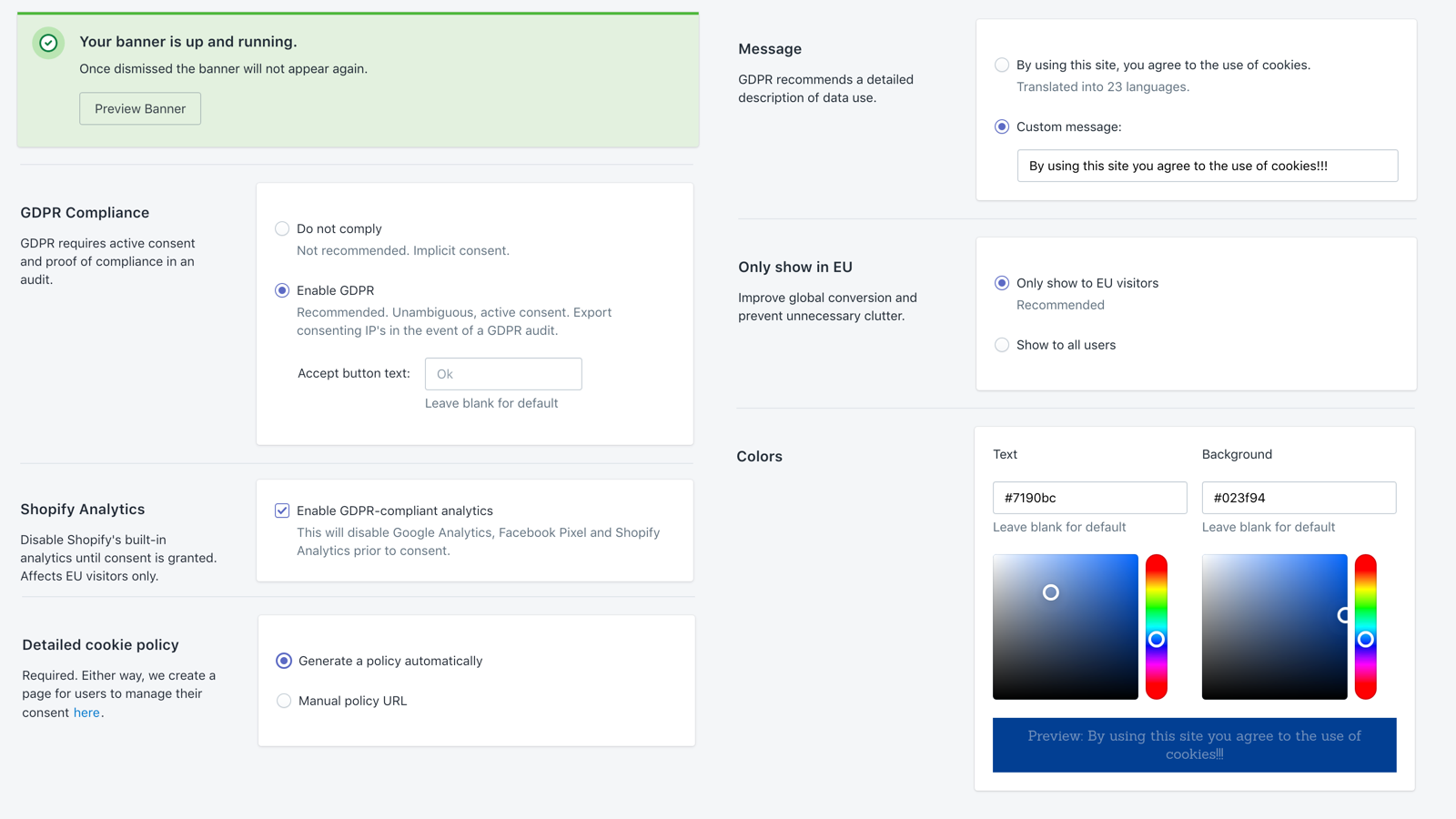The height and width of the screenshot is (819, 1456).
Task: Edit the Background color hex field
Action: pos(1299,498)
